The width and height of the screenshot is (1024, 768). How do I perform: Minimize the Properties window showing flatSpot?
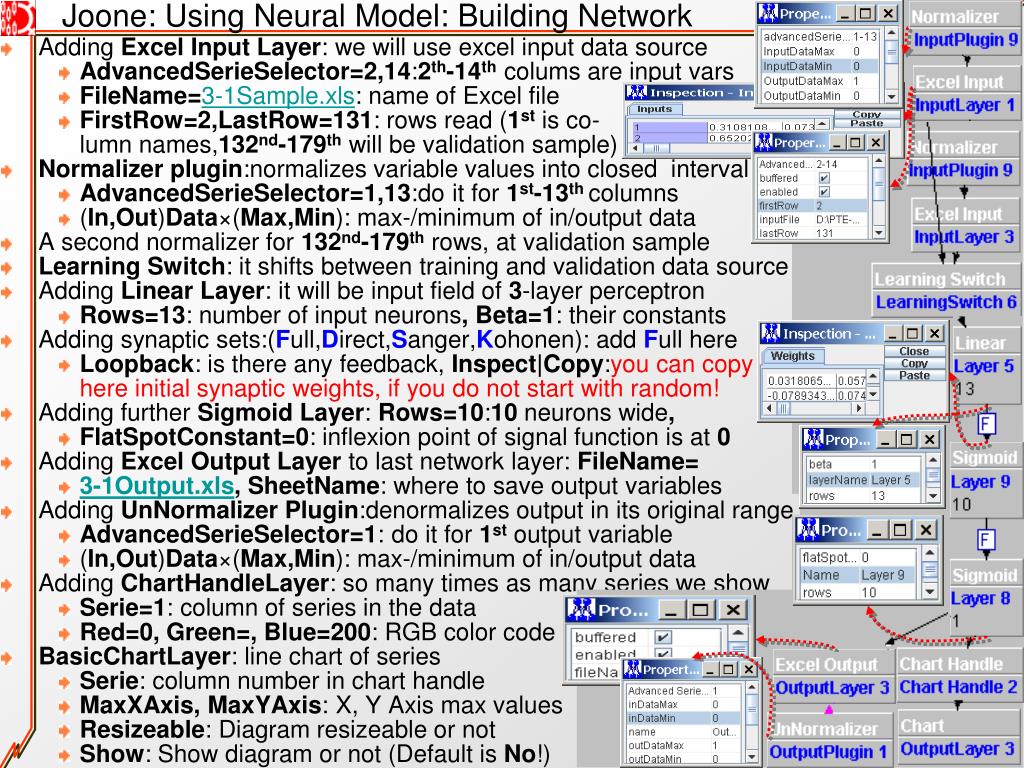tap(877, 530)
